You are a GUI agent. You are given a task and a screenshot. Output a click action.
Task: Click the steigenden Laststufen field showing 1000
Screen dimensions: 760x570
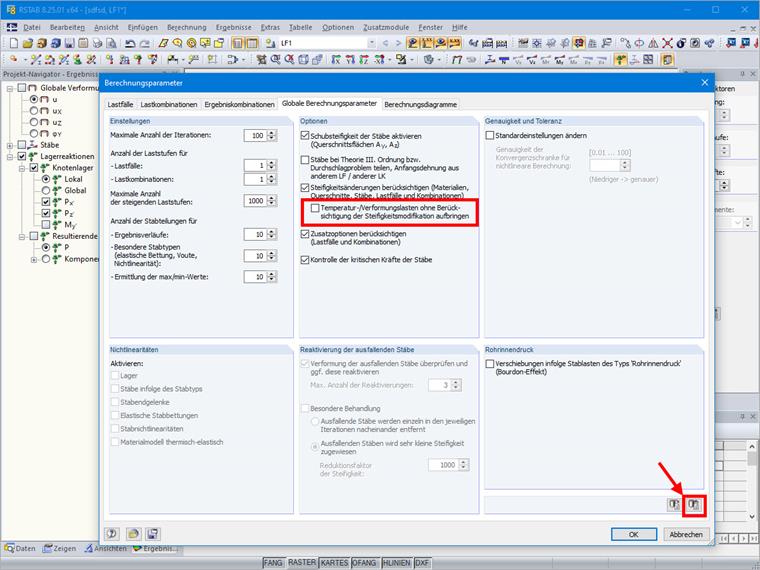(x=255, y=201)
